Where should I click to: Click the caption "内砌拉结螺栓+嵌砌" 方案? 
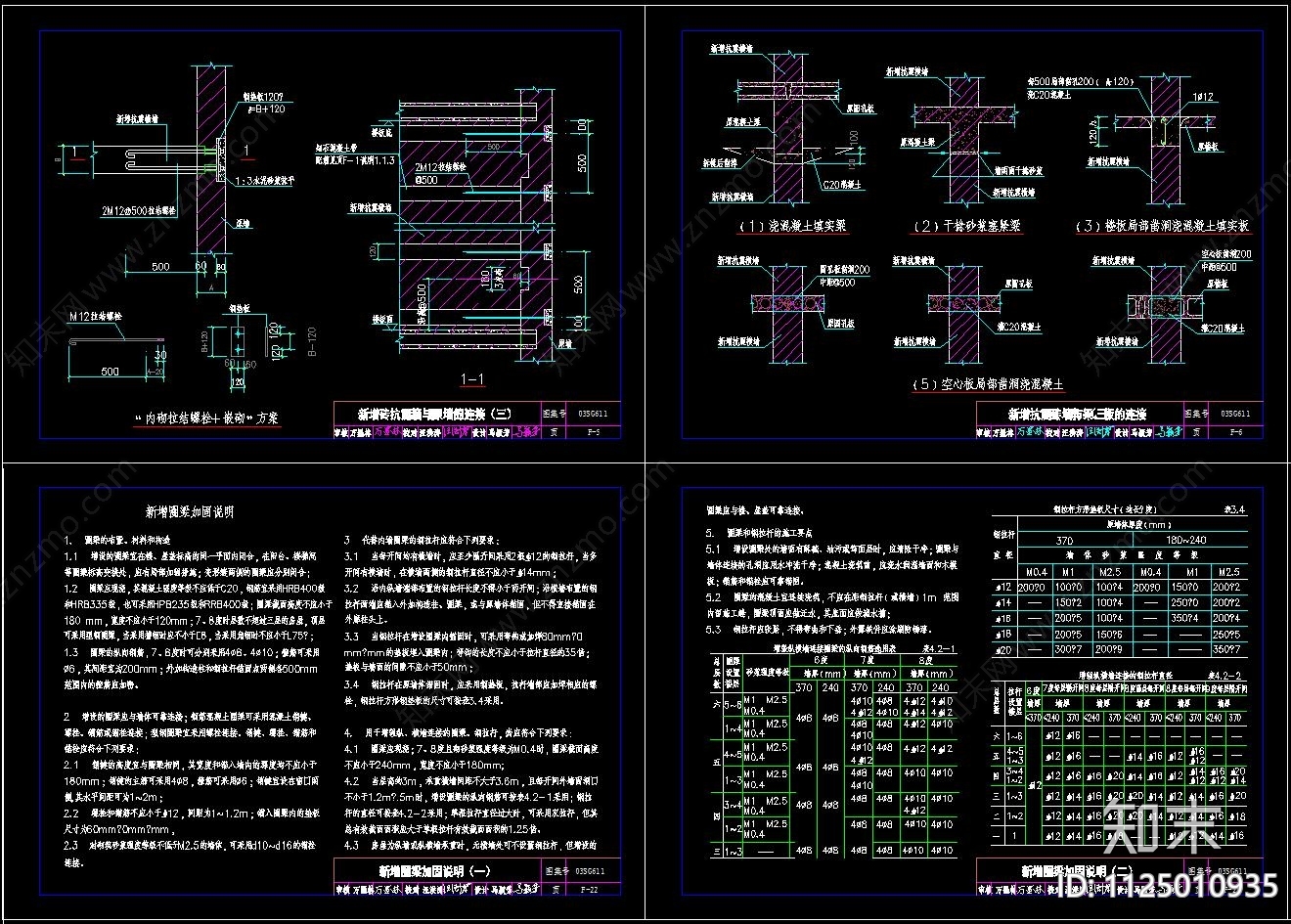208,418
